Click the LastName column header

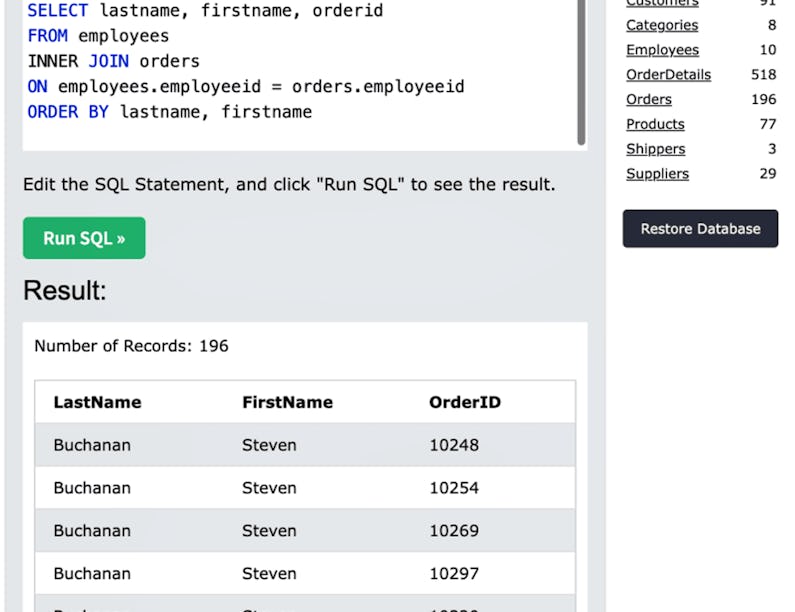point(97,402)
